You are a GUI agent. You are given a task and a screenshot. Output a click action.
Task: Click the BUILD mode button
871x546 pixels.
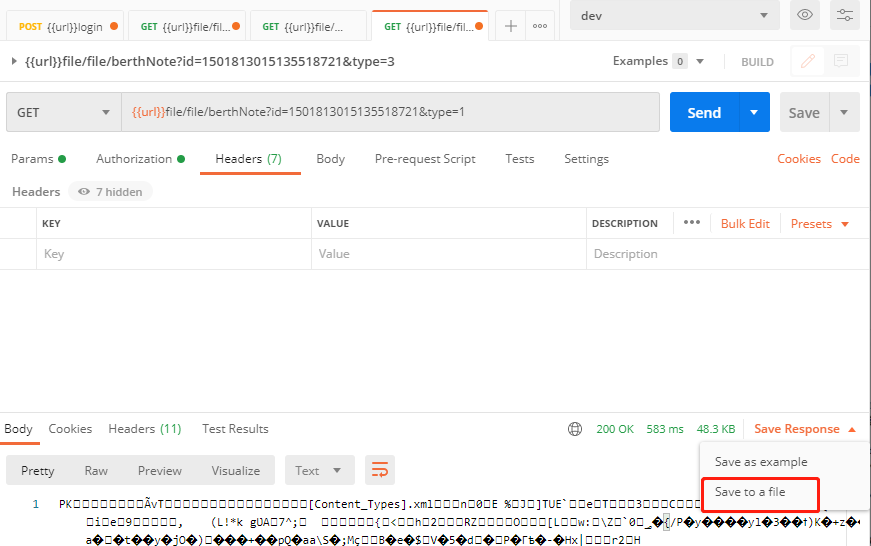pyautogui.click(x=757, y=62)
